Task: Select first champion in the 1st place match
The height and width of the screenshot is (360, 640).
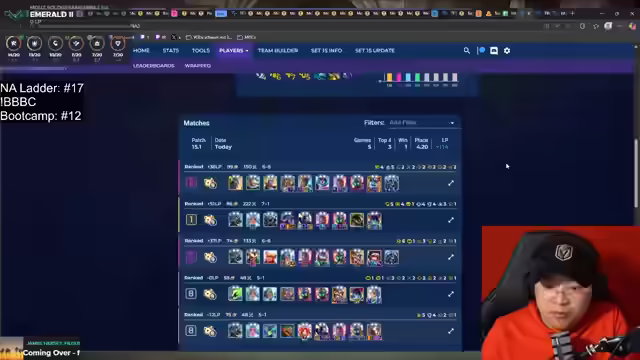Action: click(236, 220)
